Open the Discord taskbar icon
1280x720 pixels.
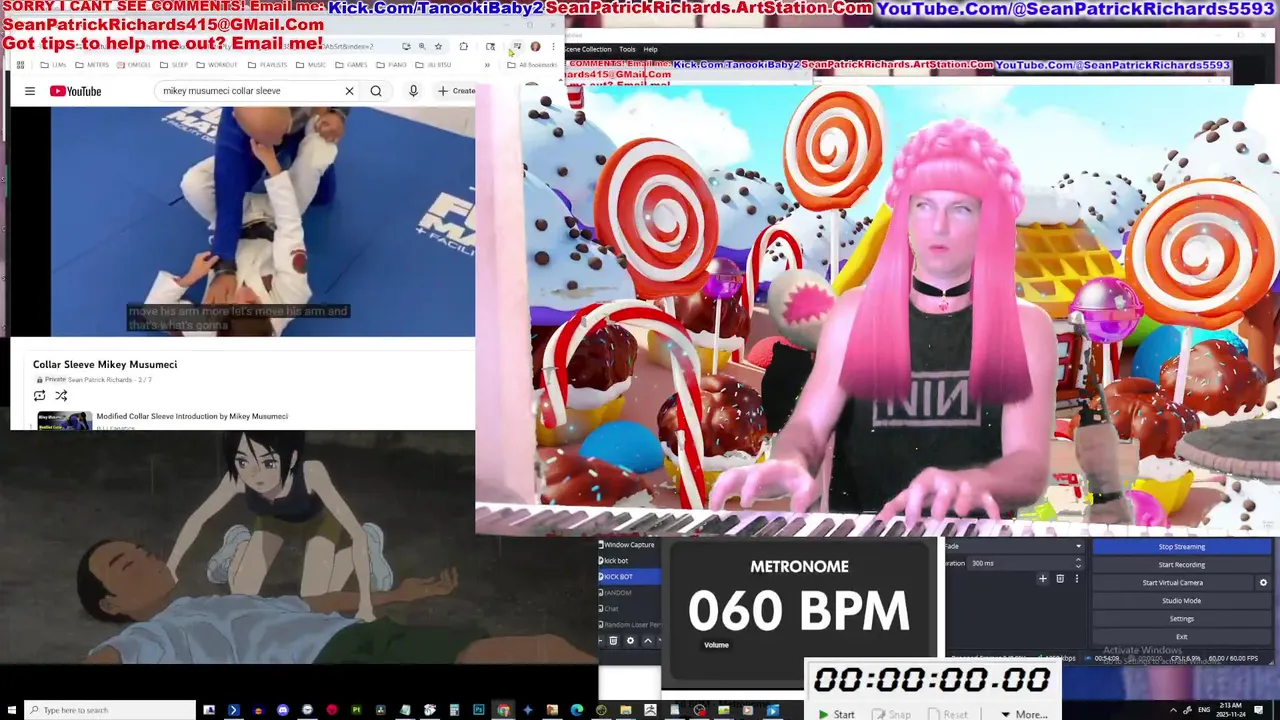pyautogui.click(x=283, y=710)
